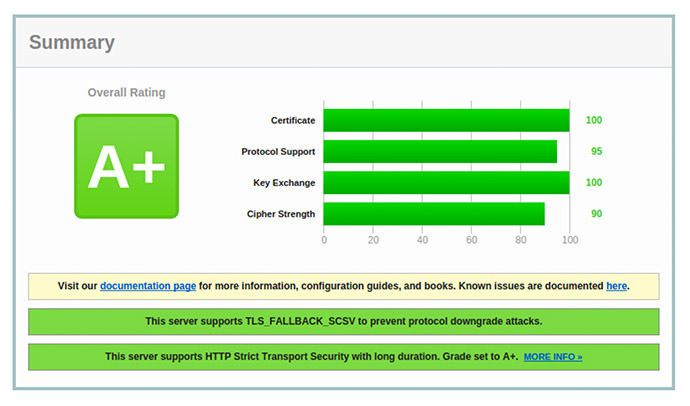The height and width of the screenshot is (406, 690).
Task: Open the documentation page link
Action: pyautogui.click(x=148, y=286)
